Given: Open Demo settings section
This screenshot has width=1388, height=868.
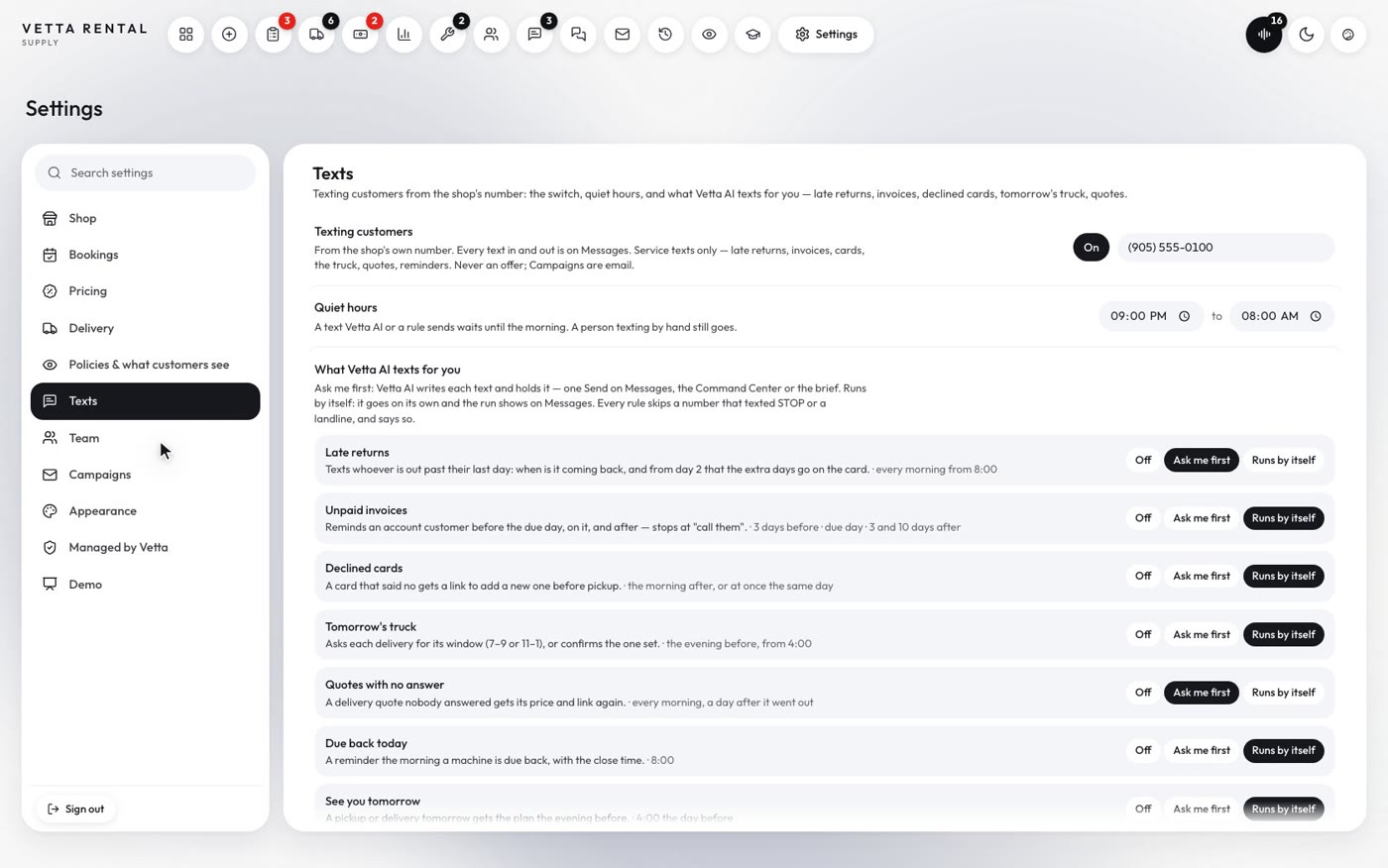Looking at the screenshot, I should point(146,585).
